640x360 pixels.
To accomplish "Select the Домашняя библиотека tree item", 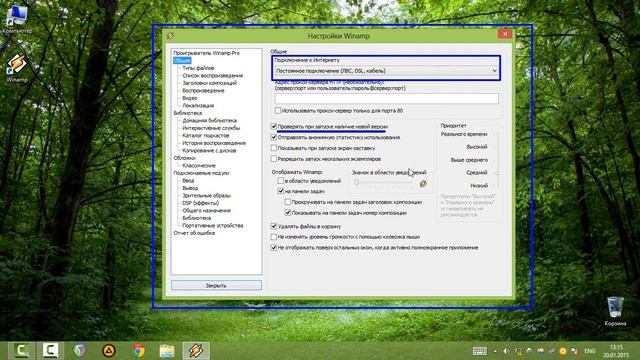I will (x=209, y=120).
